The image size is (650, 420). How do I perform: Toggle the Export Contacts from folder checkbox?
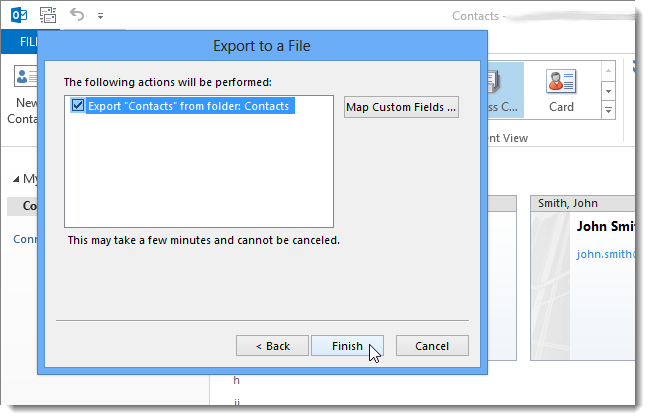(78, 105)
